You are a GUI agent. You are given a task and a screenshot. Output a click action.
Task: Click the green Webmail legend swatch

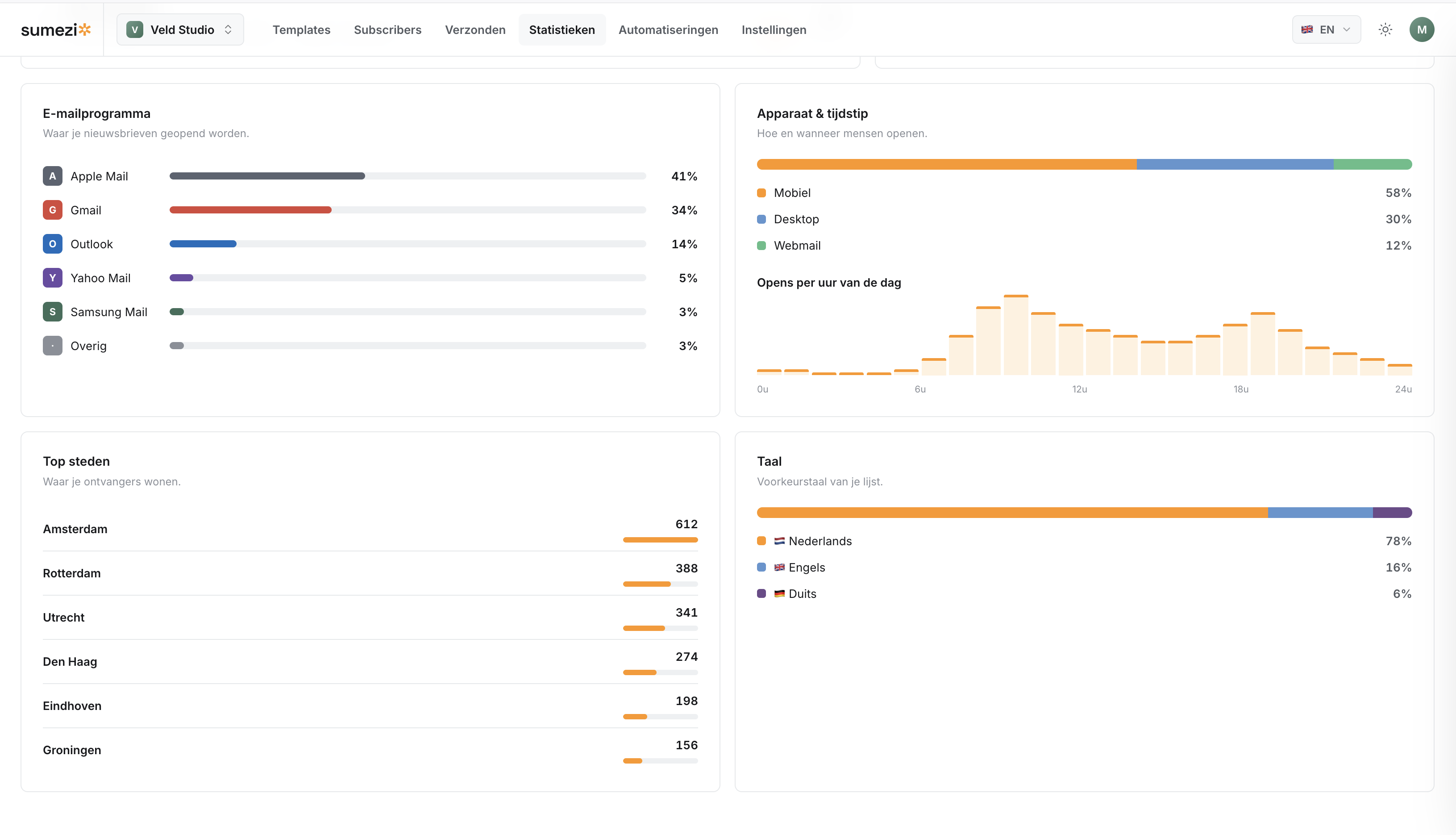point(761,246)
